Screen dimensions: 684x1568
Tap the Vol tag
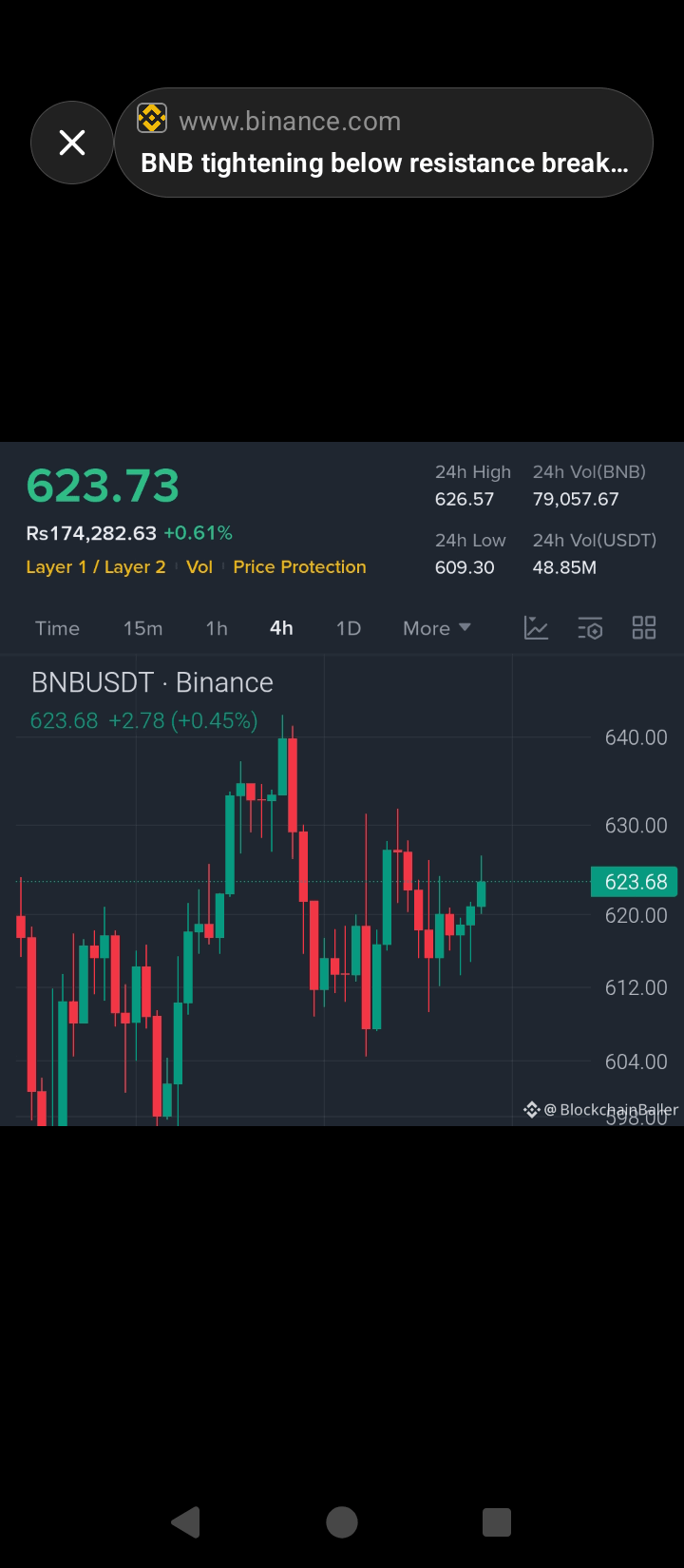pyautogui.click(x=199, y=567)
